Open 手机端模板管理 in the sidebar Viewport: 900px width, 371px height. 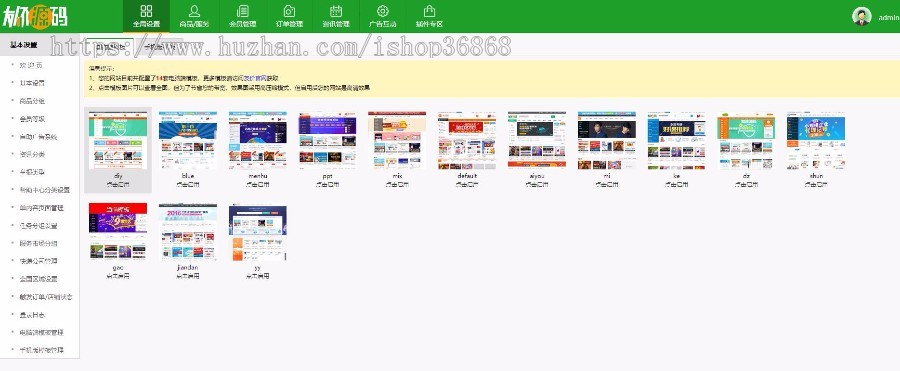pyautogui.click(x=41, y=350)
